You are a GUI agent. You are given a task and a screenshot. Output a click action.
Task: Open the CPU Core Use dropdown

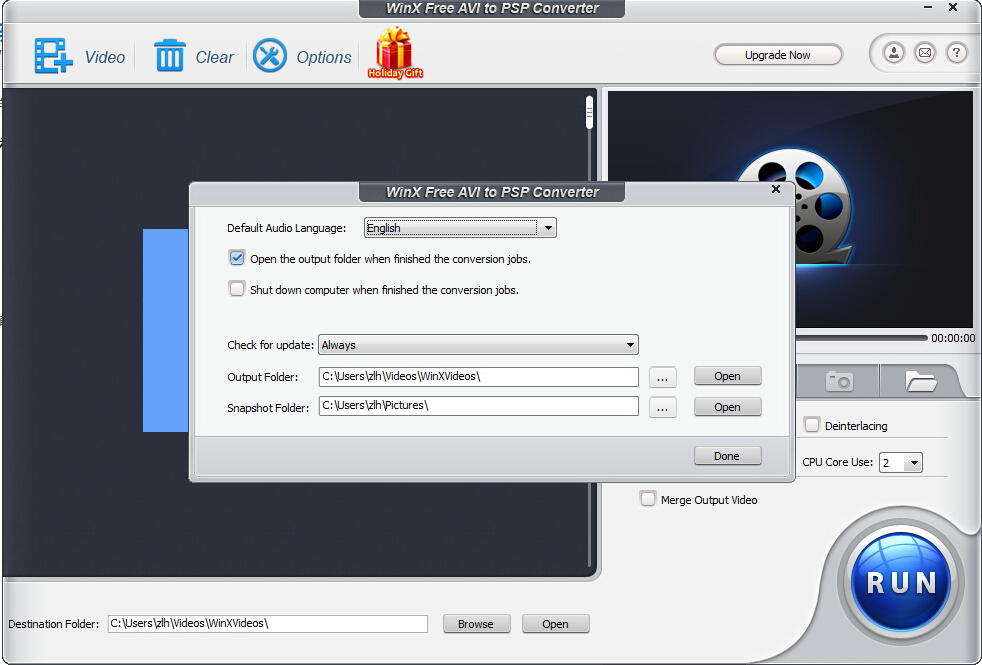coord(901,463)
